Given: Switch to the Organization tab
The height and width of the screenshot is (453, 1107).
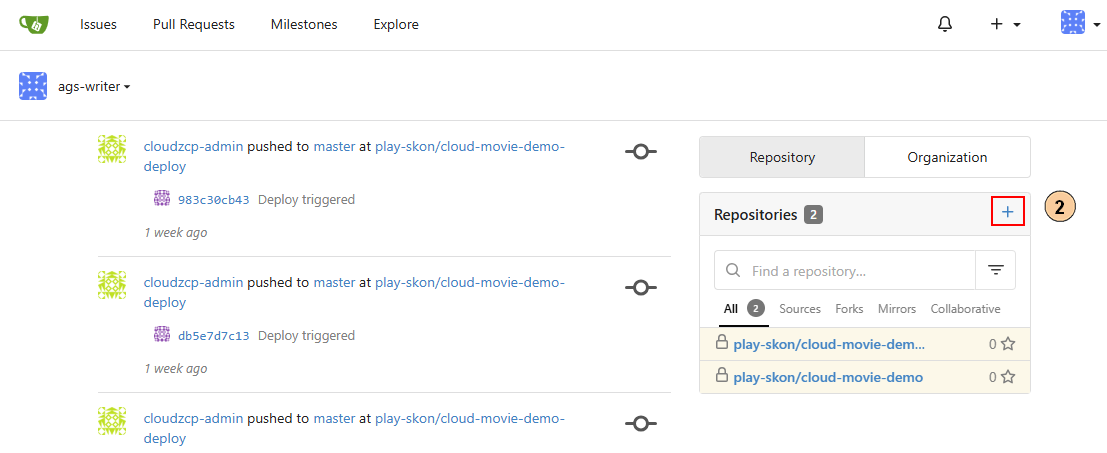Looking at the screenshot, I should pyautogui.click(x=947, y=157).
